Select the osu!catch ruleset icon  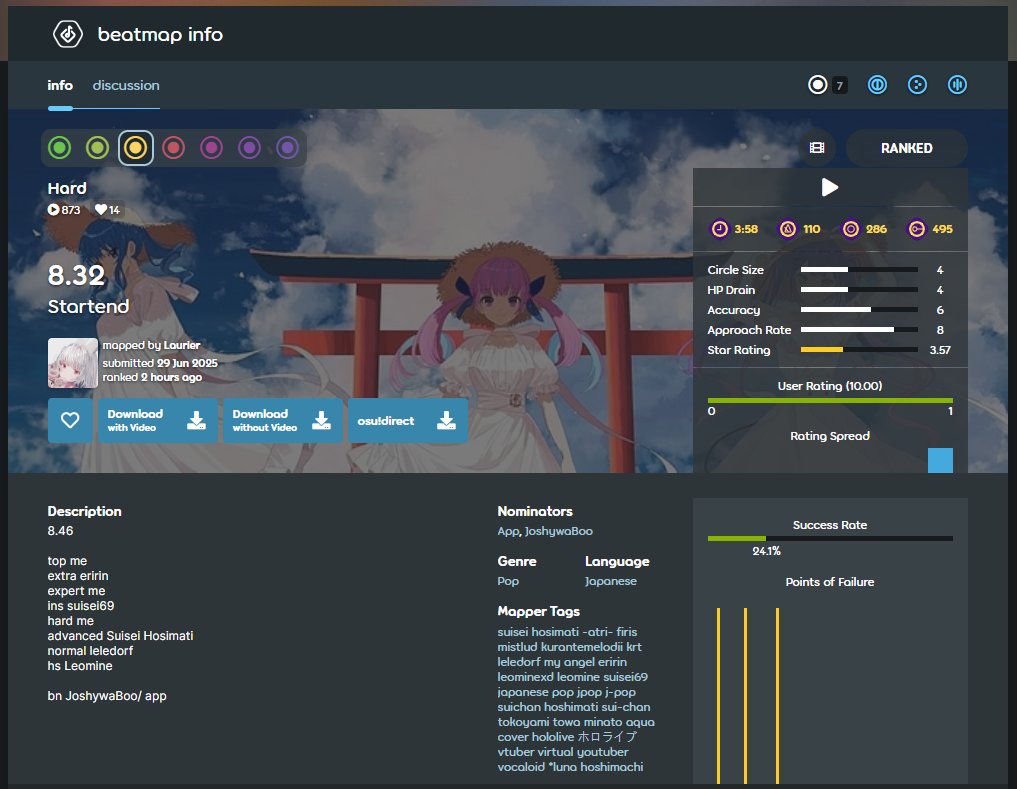[917, 85]
